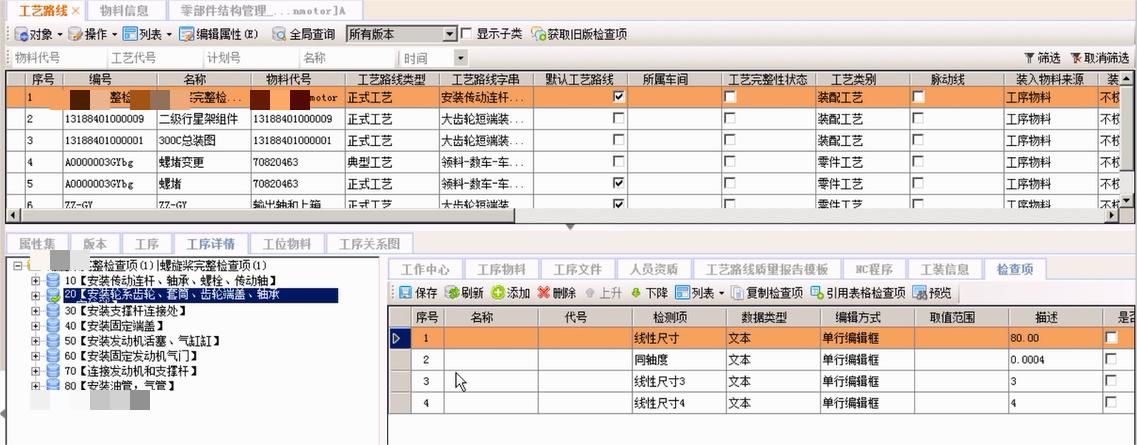1137x445 pixels.
Task: Toggle the 显示子类 checkbox
Action: 467,33
